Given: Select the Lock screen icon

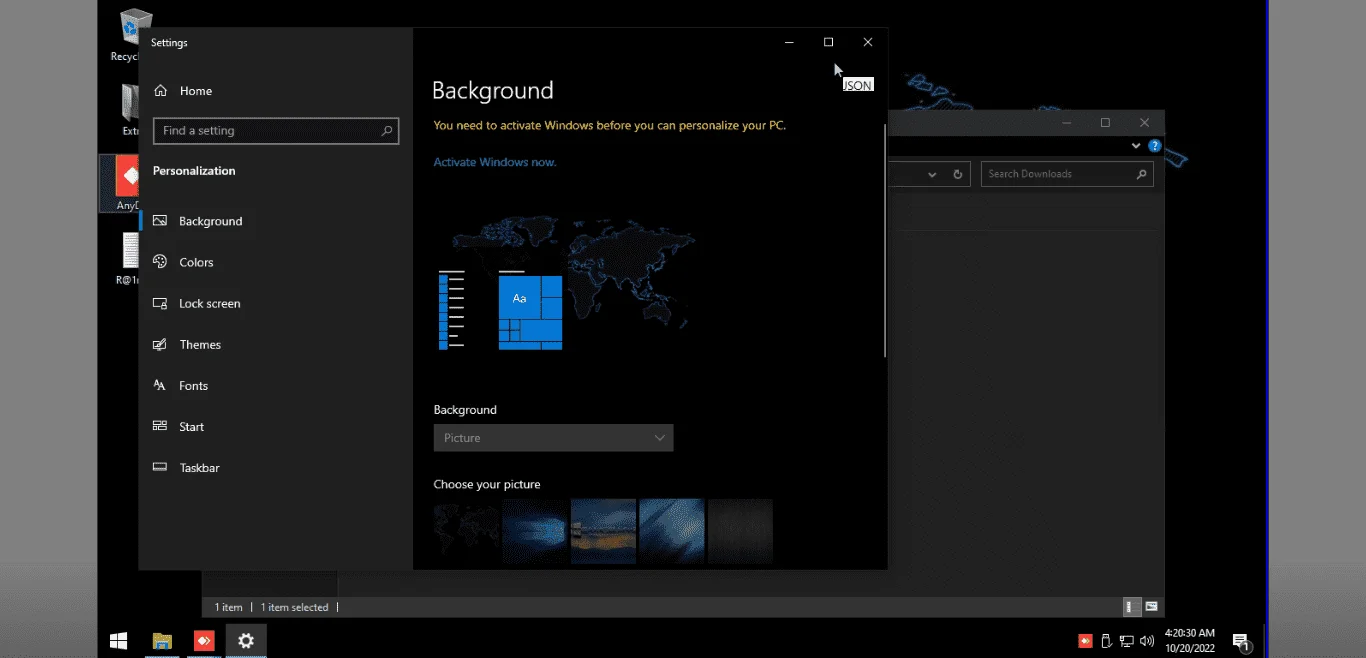Looking at the screenshot, I should [x=160, y=303].
